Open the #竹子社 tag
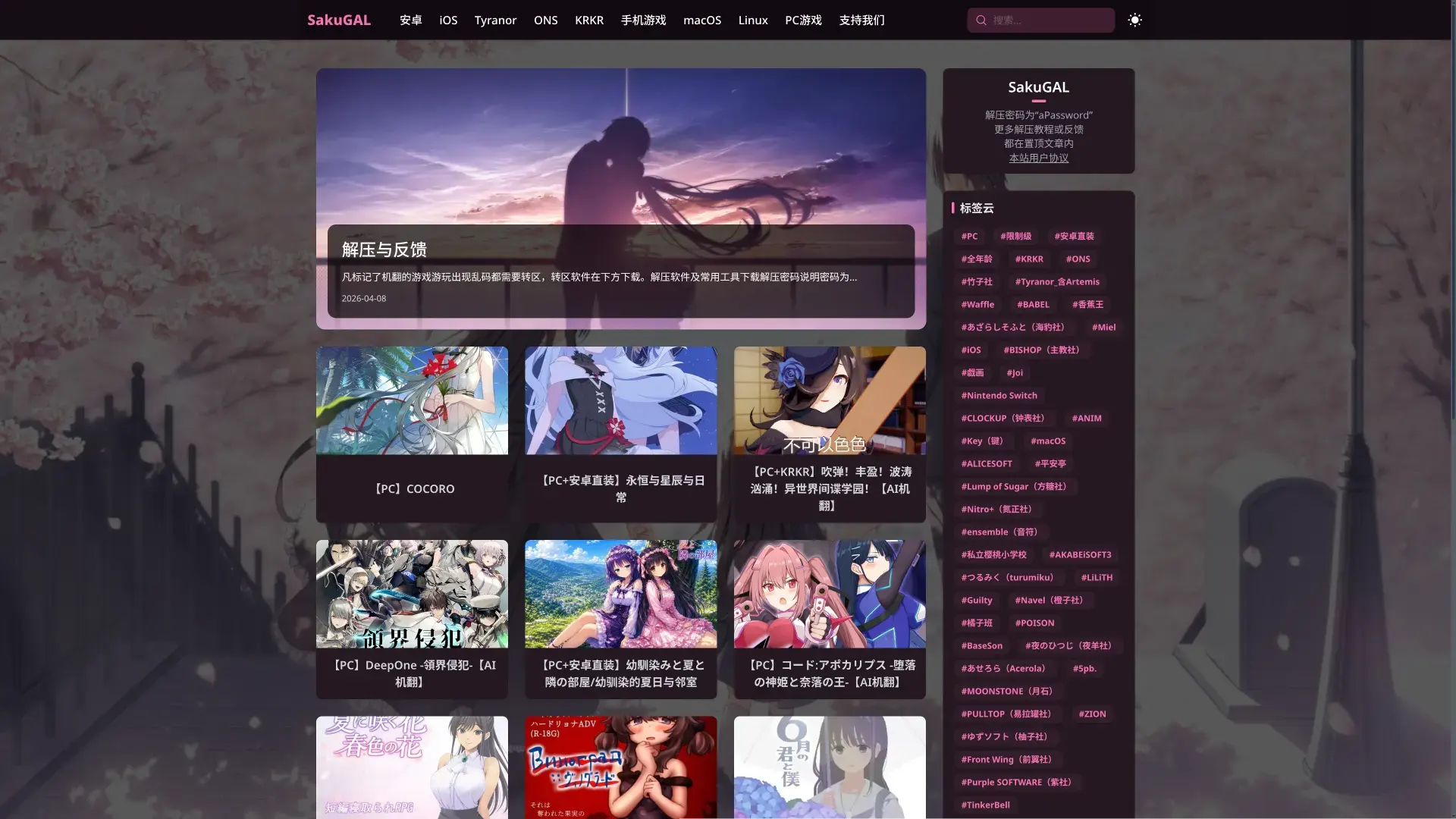The height and width of the screenshot is (819, 1456). [977, 282]
